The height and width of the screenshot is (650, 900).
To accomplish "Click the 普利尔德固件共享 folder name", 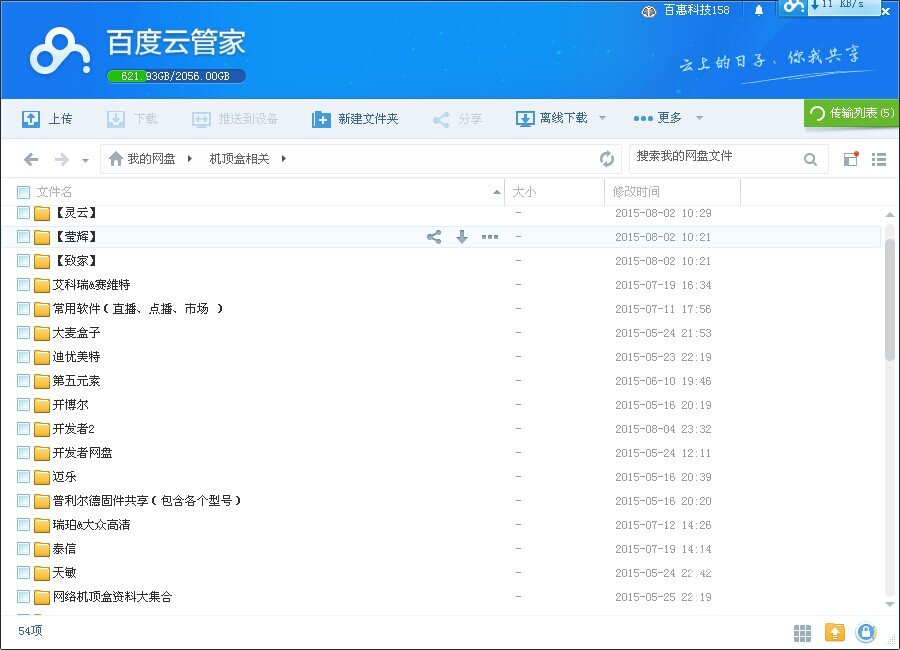I will point(147,501).
